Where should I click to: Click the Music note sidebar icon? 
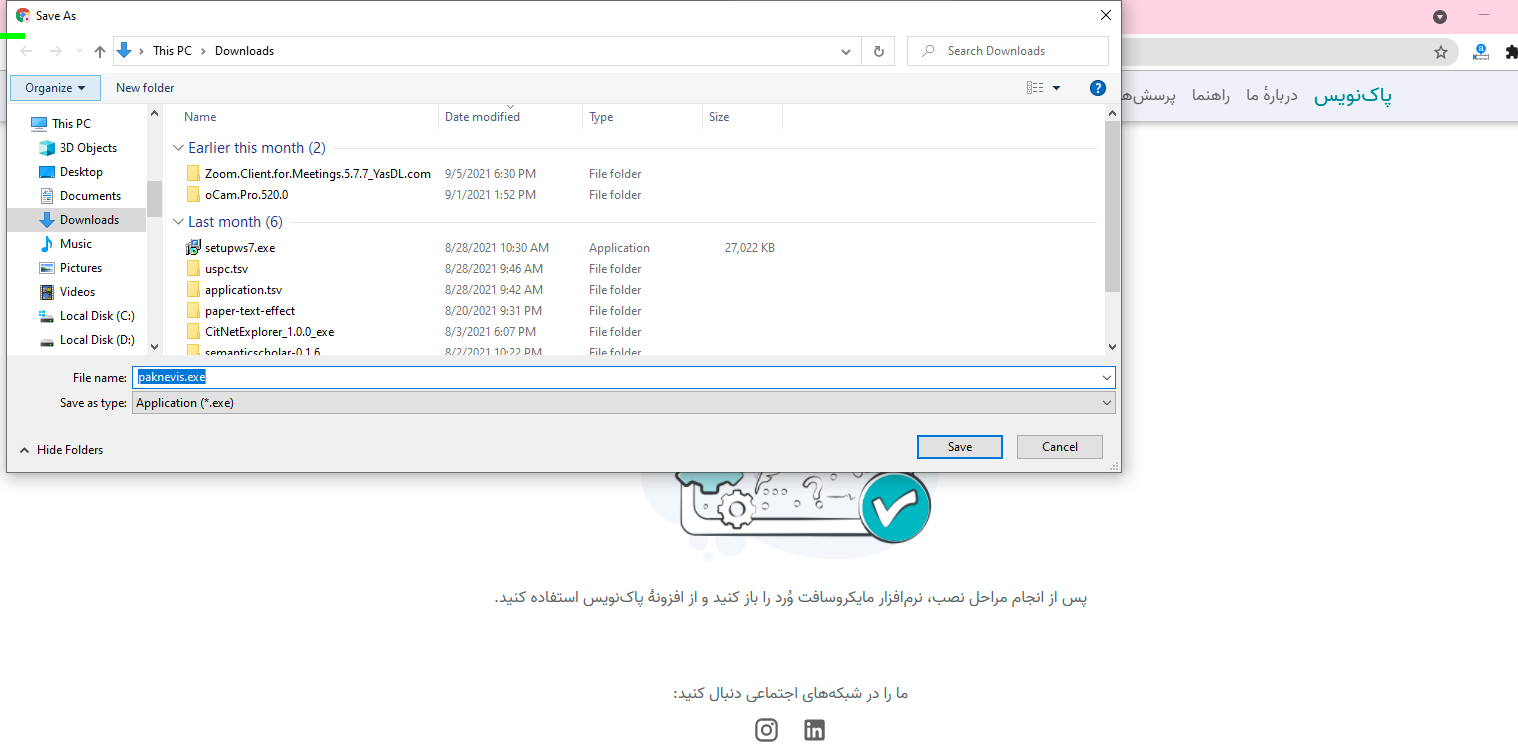point(47,244)
